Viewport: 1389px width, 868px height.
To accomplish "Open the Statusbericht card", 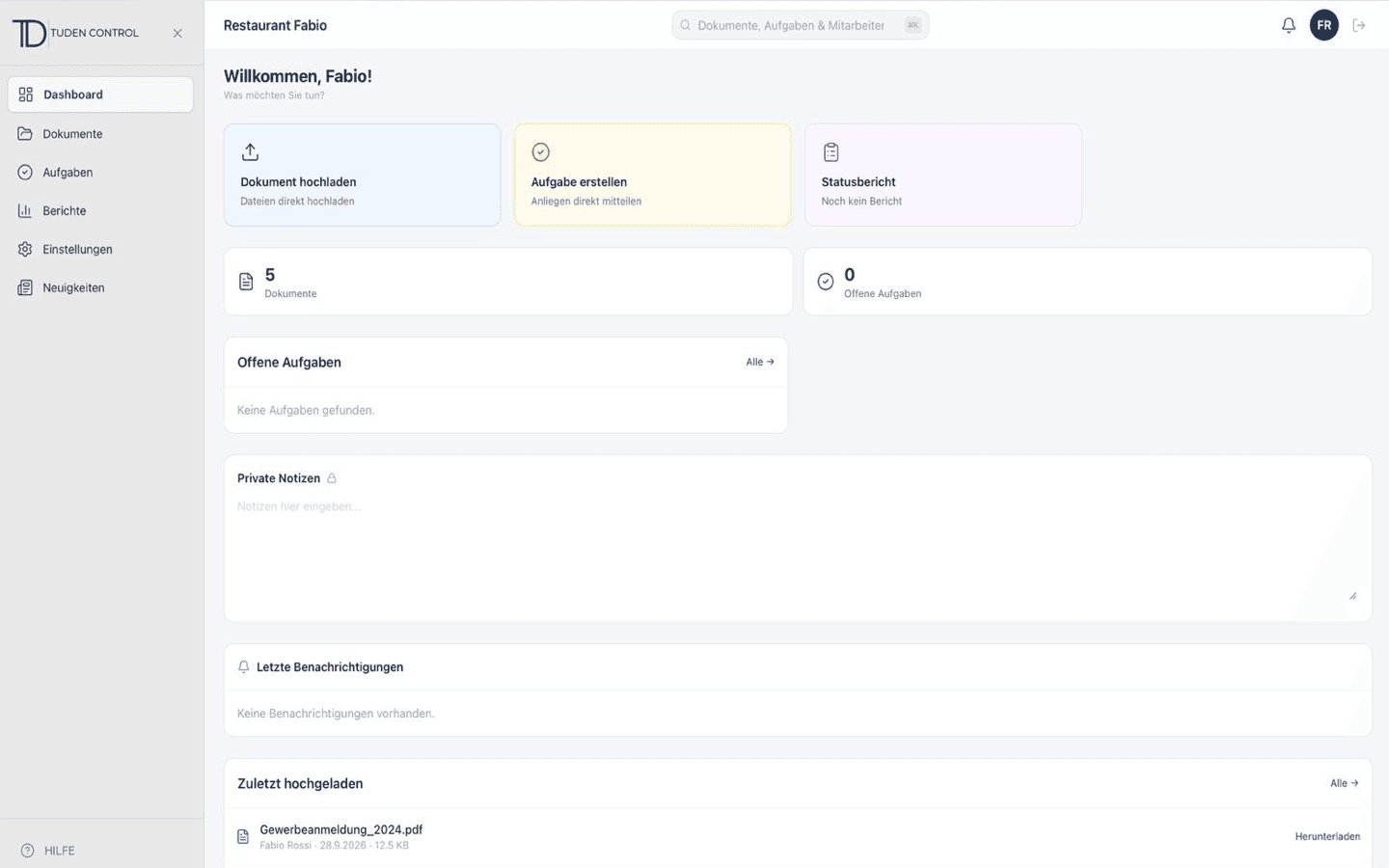I will 942,175.
